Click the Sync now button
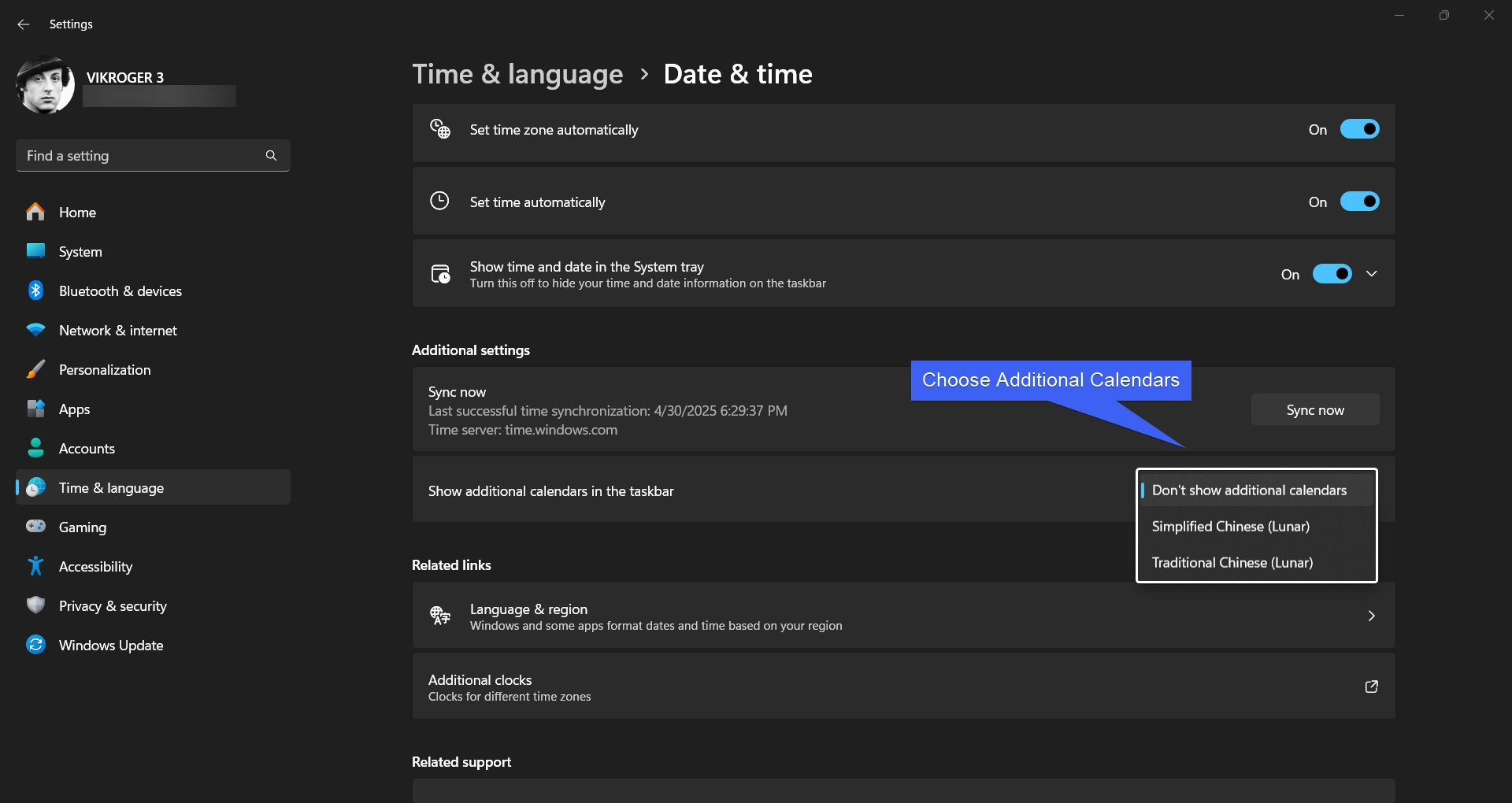This screenshot has height=803, width=1512. coord(1315,409)
